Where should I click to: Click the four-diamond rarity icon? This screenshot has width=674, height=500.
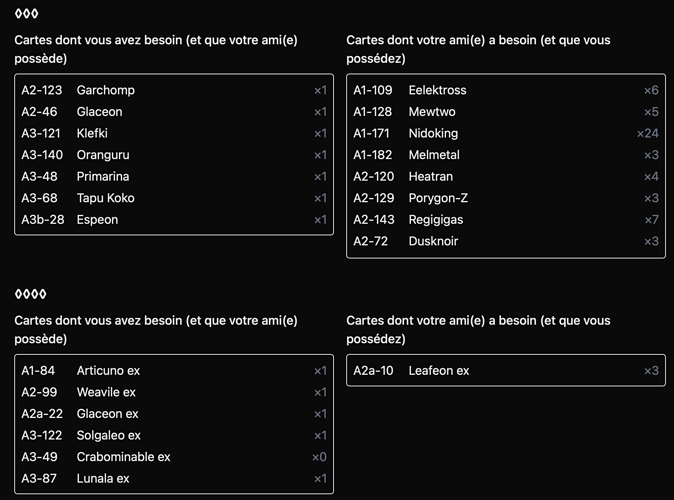pos(30,294)
